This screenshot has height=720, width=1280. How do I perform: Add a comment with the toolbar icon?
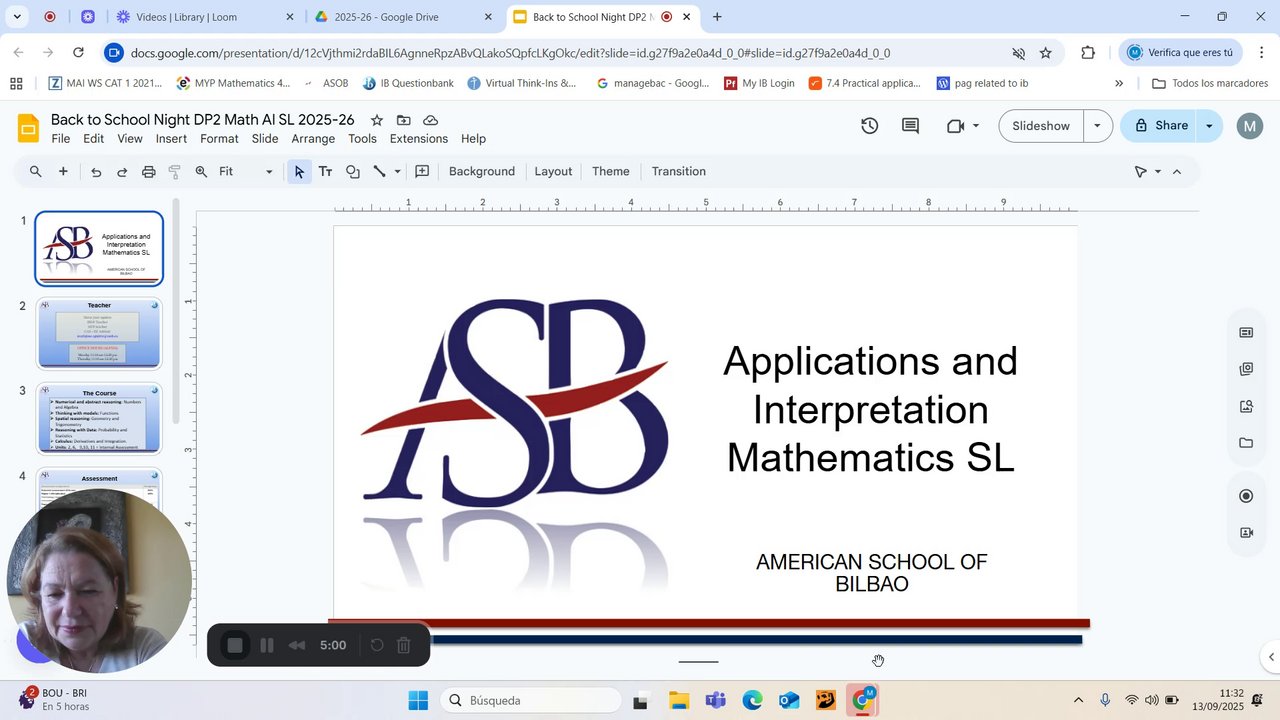[422, 172]
